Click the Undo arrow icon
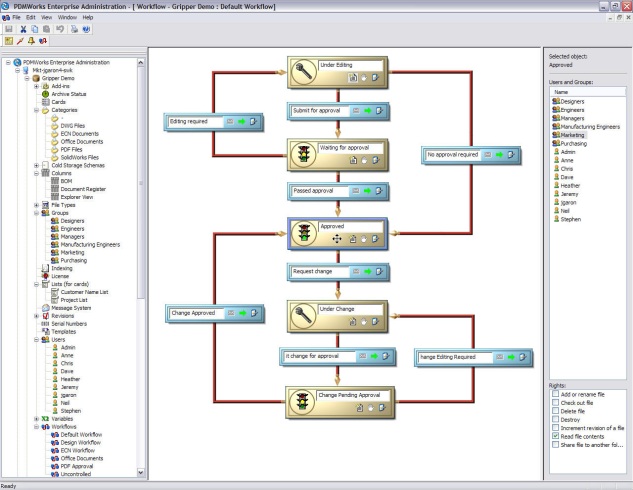 pyautogui.click(x=60, y=29)
